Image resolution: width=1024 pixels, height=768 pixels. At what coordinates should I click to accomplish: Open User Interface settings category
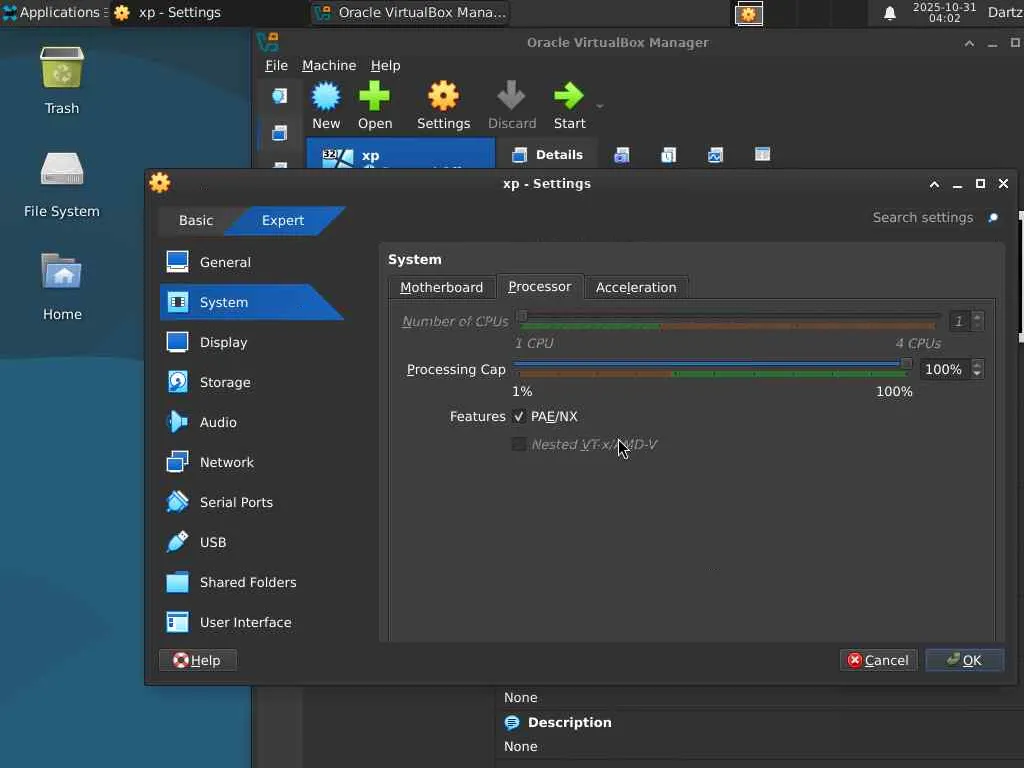point(251,622)
